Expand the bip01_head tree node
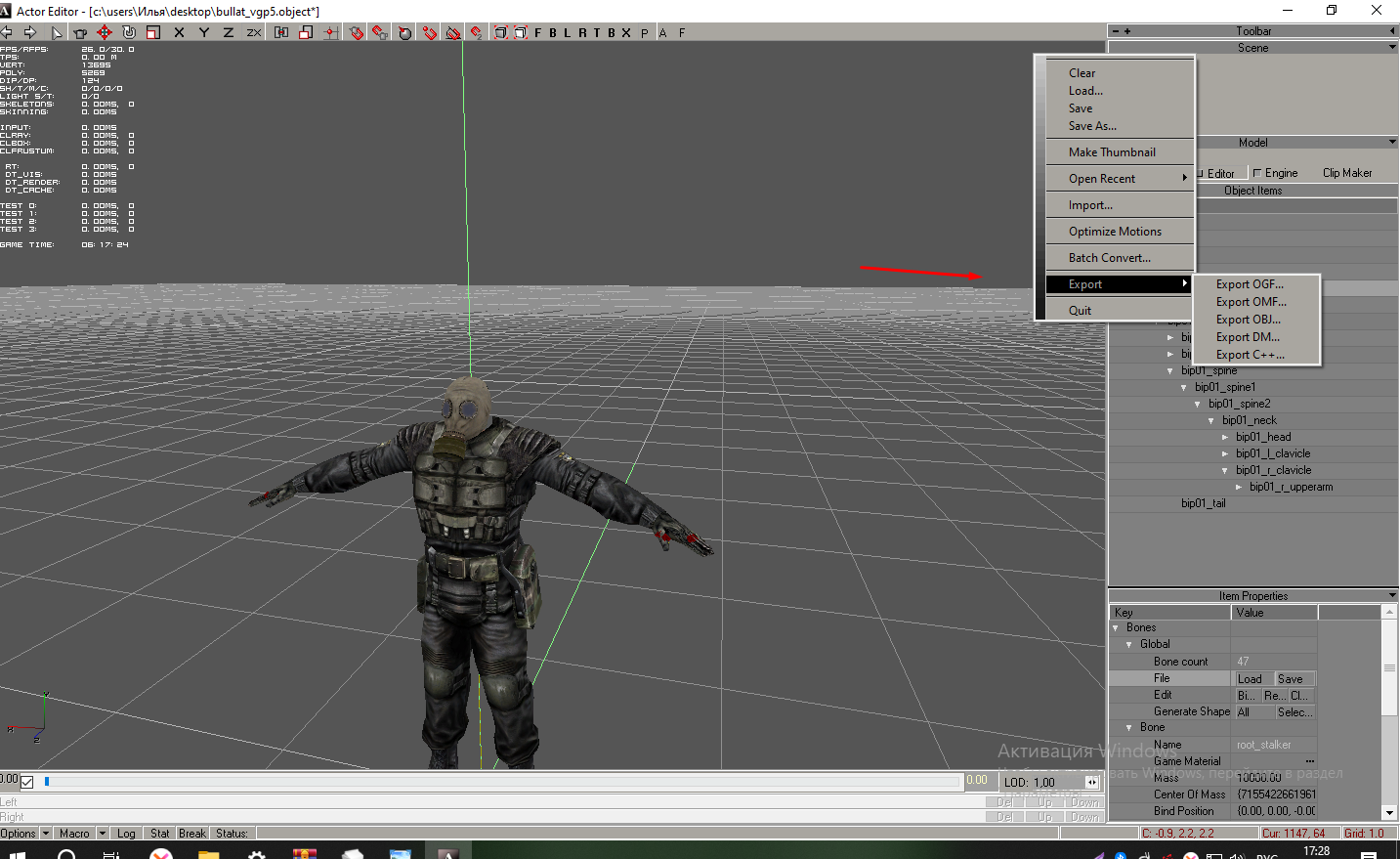 (1225, 438)
